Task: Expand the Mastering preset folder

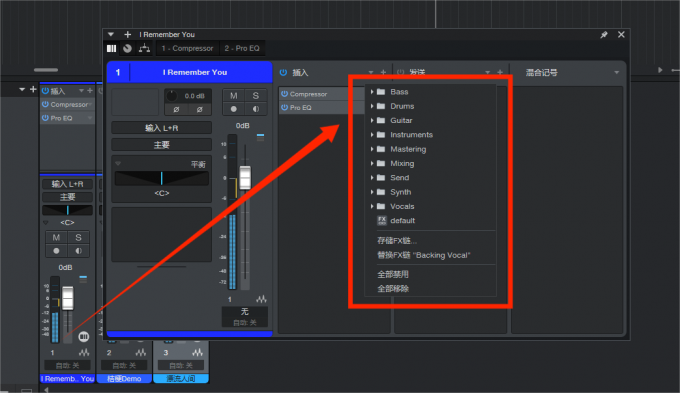Action: pyautogui.click(x=372, y=149)
